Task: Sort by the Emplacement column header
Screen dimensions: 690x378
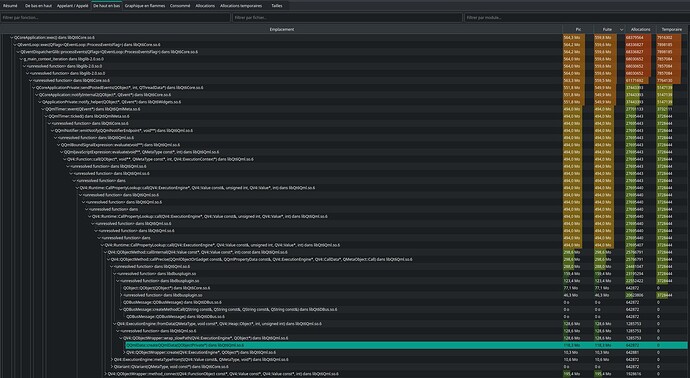Action: [282, 29]
